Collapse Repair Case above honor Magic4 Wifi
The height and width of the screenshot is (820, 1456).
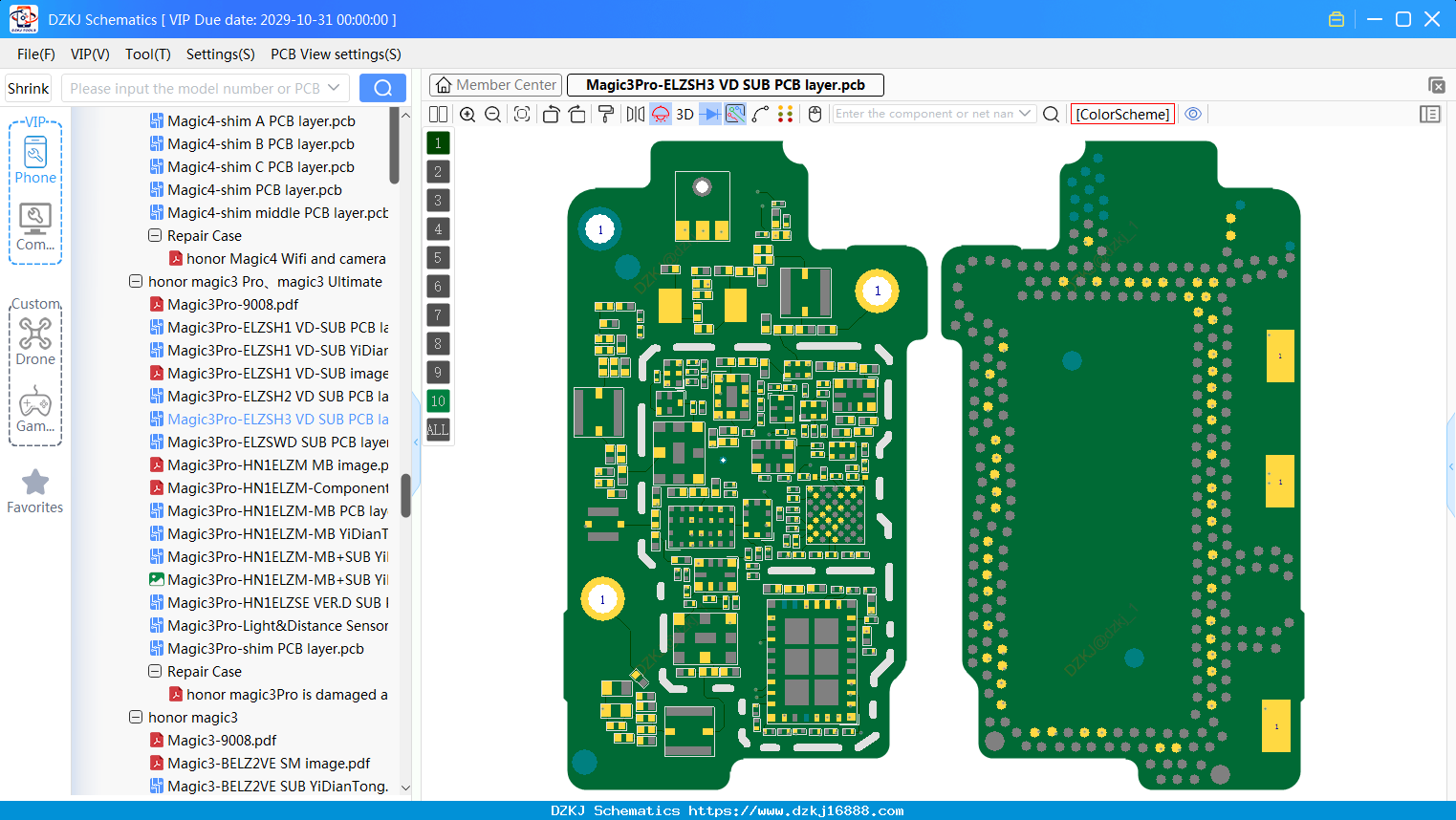(x=155, y=236)
